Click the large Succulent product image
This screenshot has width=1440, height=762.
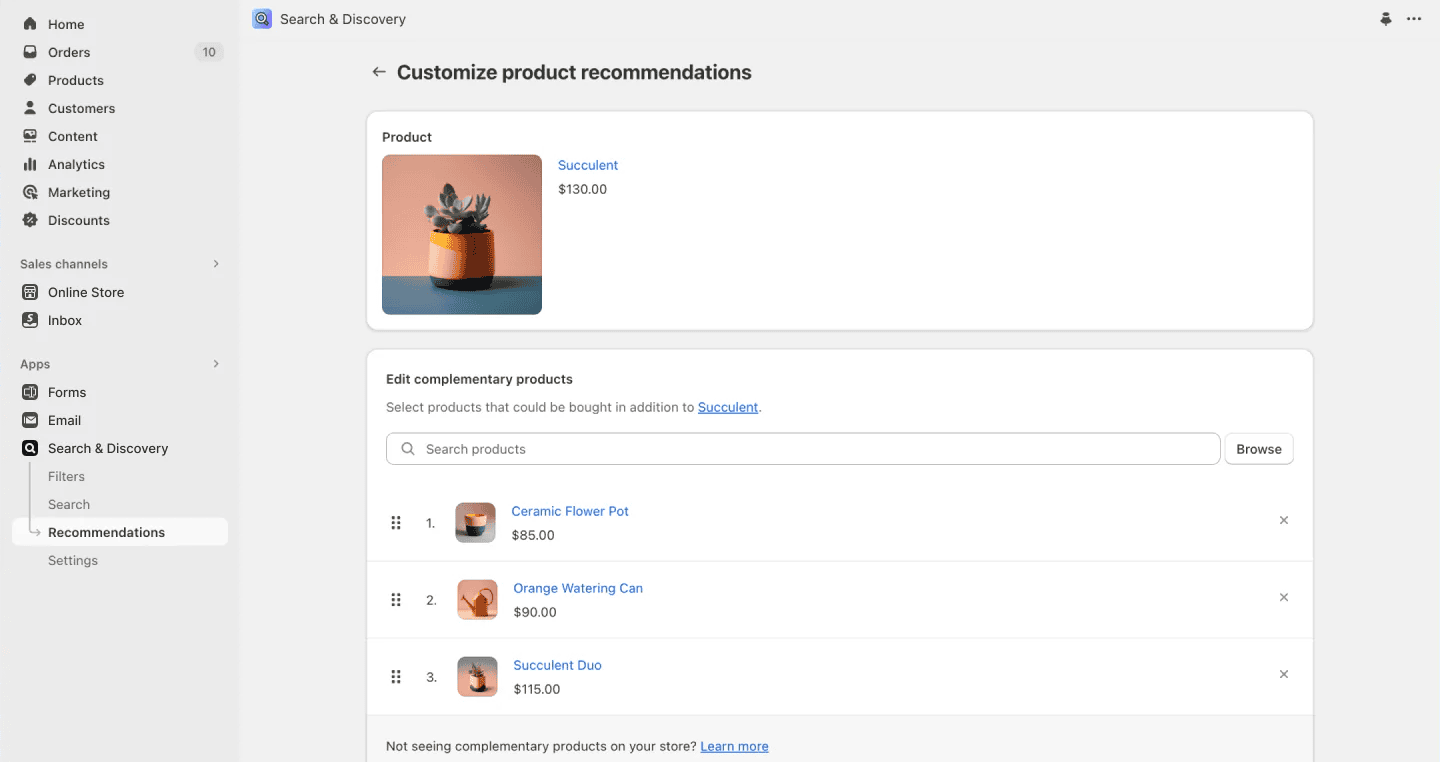tap(462, 234)
